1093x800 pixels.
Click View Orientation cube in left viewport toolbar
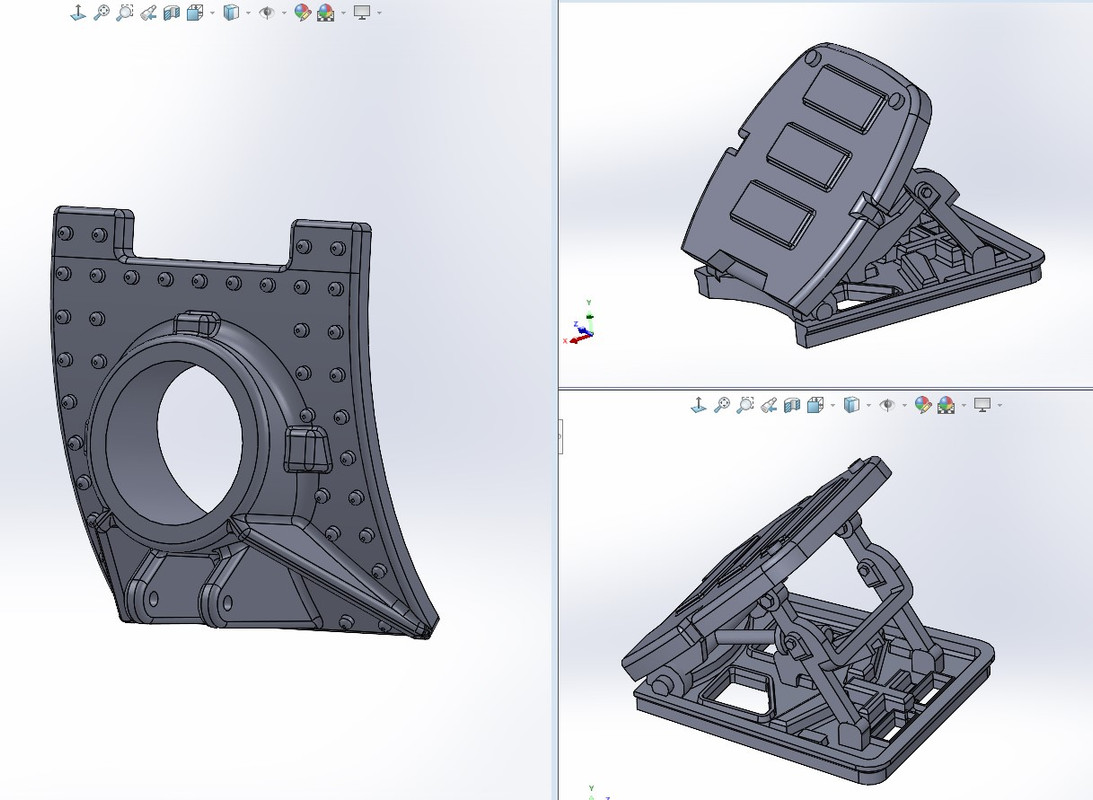click(194, 13)
